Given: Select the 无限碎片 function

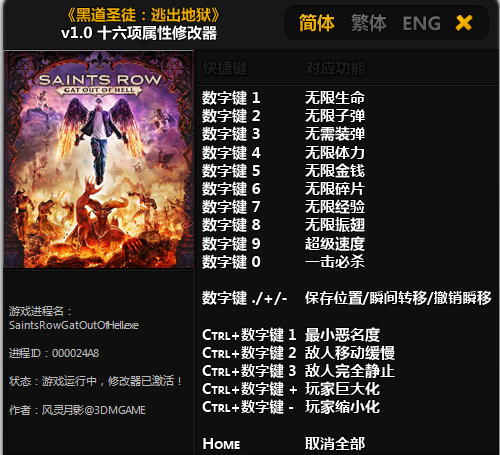Looking at the screenshot, I should [x=335, y=189].
